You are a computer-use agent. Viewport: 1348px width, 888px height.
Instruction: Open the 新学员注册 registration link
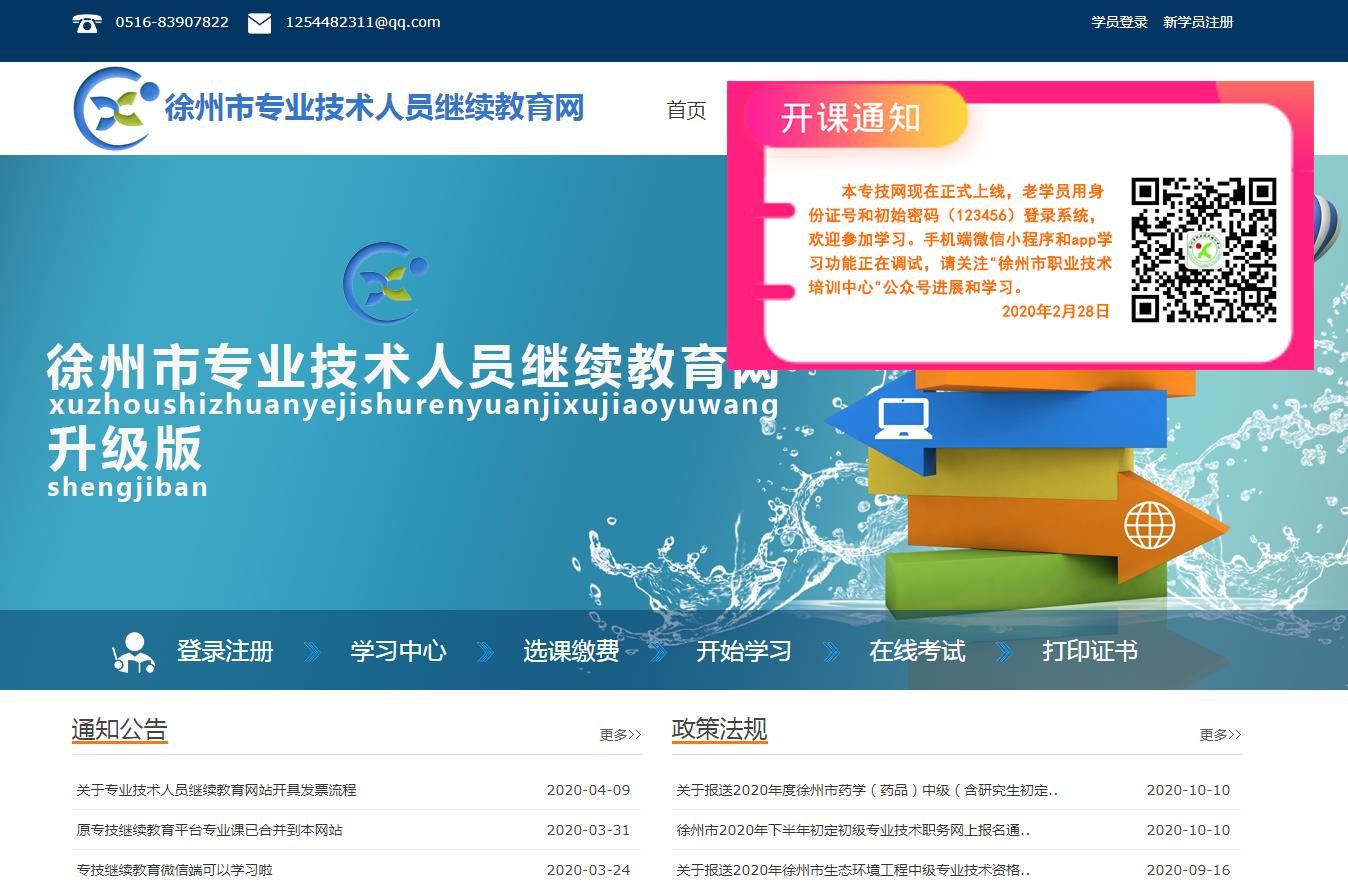(x=1198, y=22)
